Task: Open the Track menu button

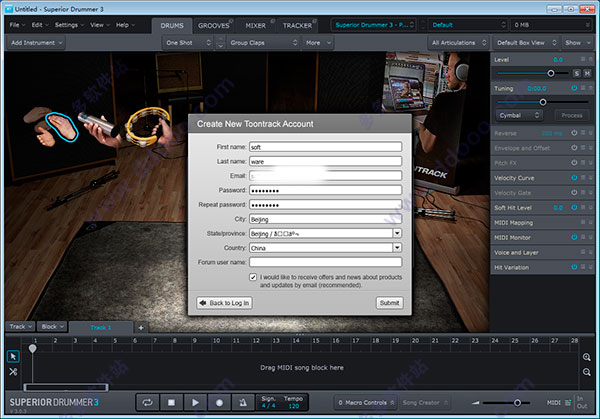Action: [x=20, y=326]
